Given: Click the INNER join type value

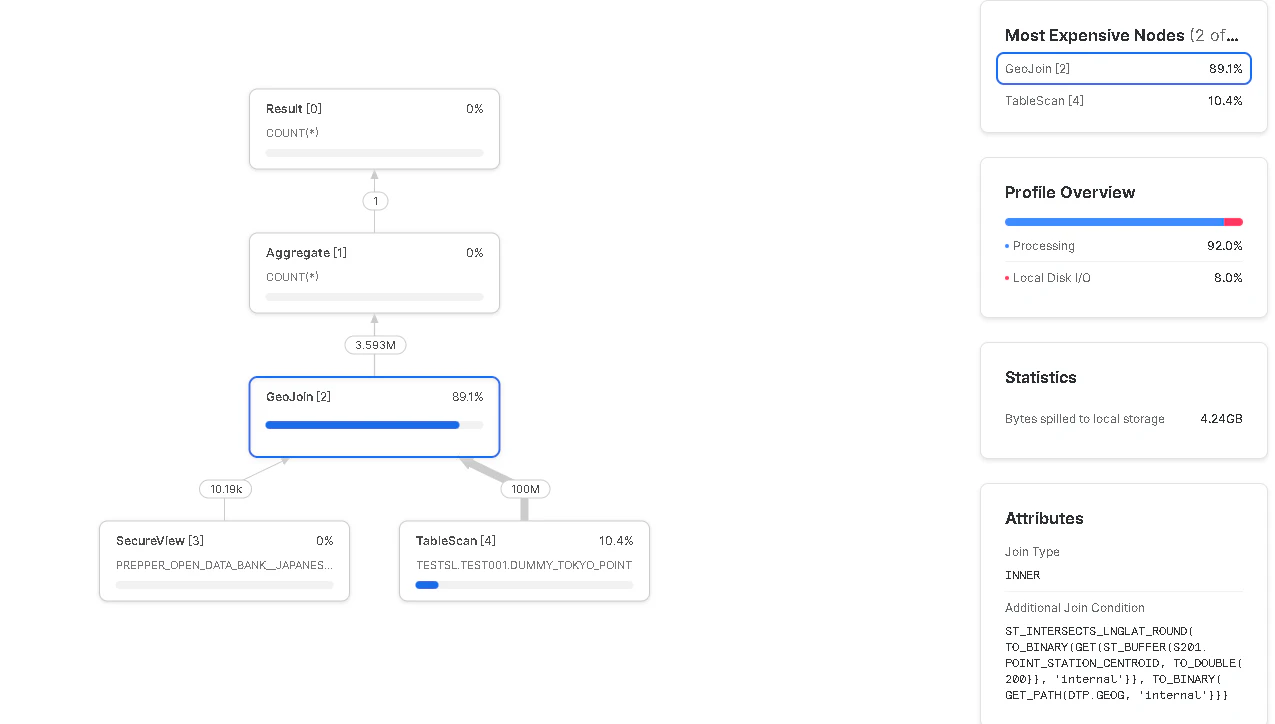Looking at the screenshot, I should pos(1022,575).
